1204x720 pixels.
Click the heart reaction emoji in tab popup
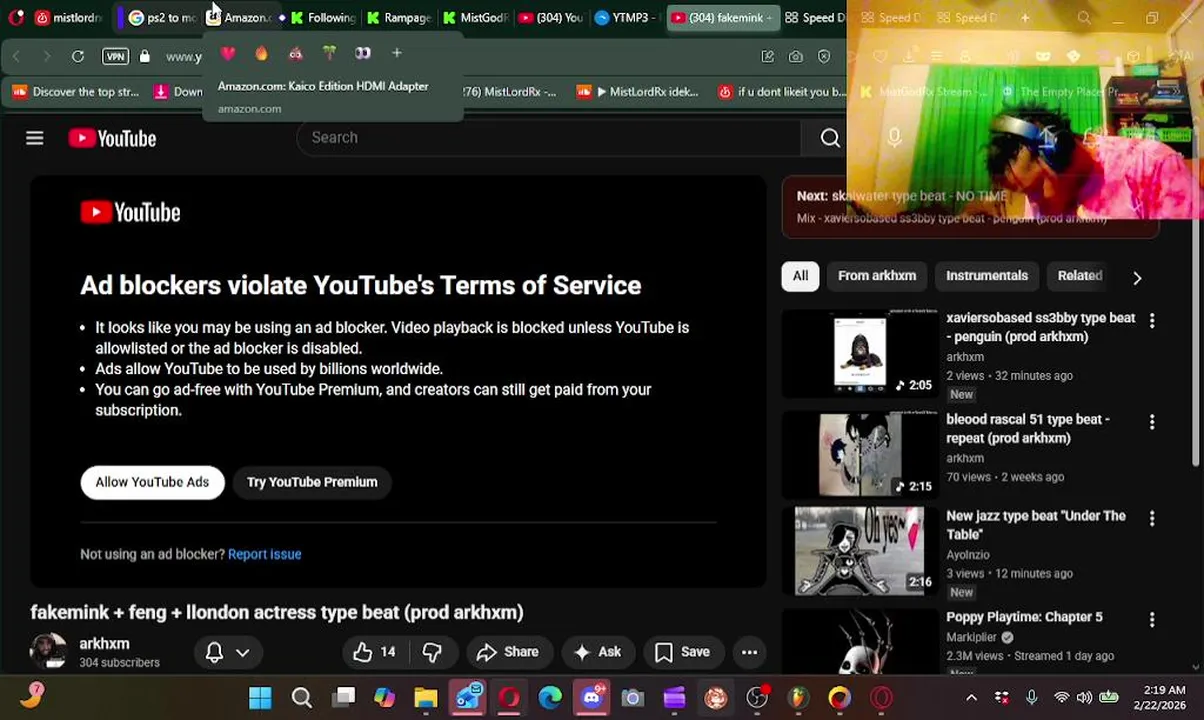point(228,53)
